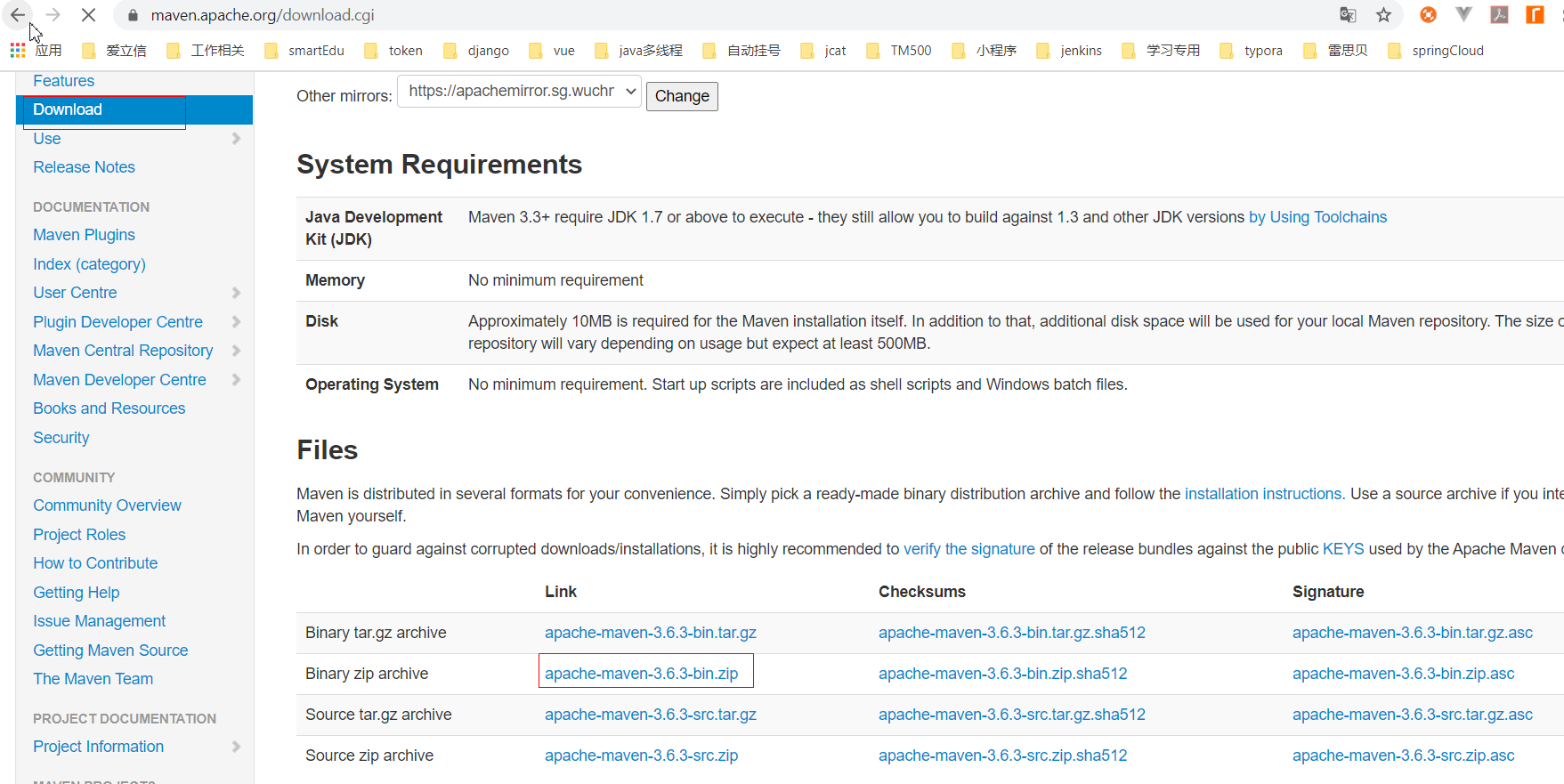The image size is (1564, 784).
Task: Open the KEYS link
Action: click(1343, 549)
